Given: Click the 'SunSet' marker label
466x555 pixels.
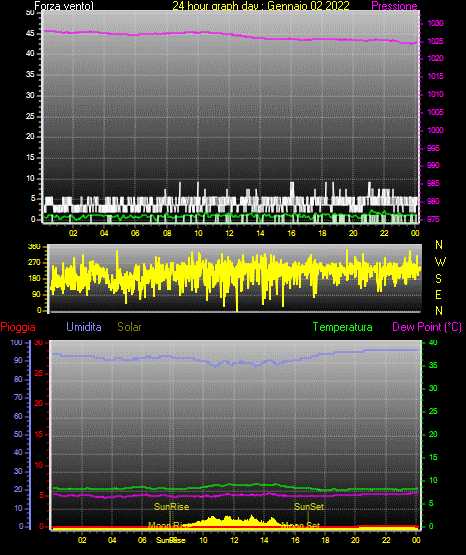Looking at the screenshot, I should tap(309, 507).
